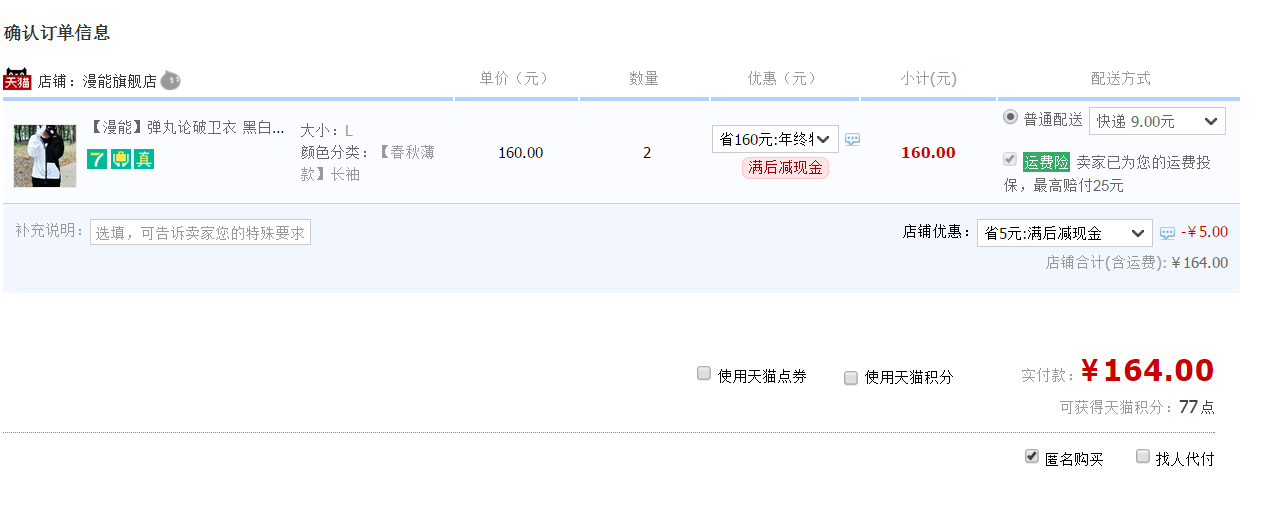Click the gray Wangwang chat icon beside store name
The height and width of the screenshot is (516, 1270).
[170, 80]
